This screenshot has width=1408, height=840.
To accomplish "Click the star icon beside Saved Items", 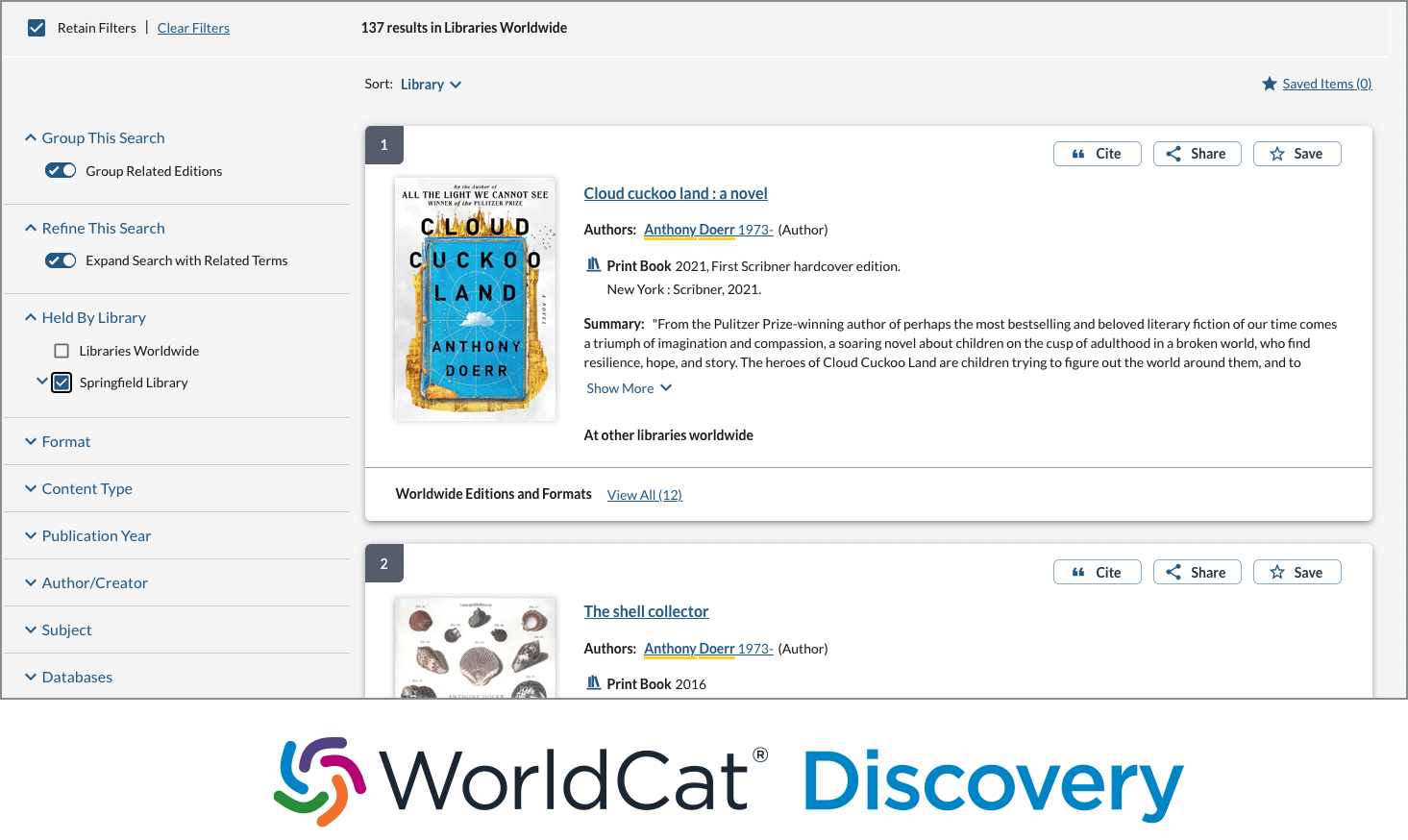I will pyautogui.click(x=1269, y=84).
